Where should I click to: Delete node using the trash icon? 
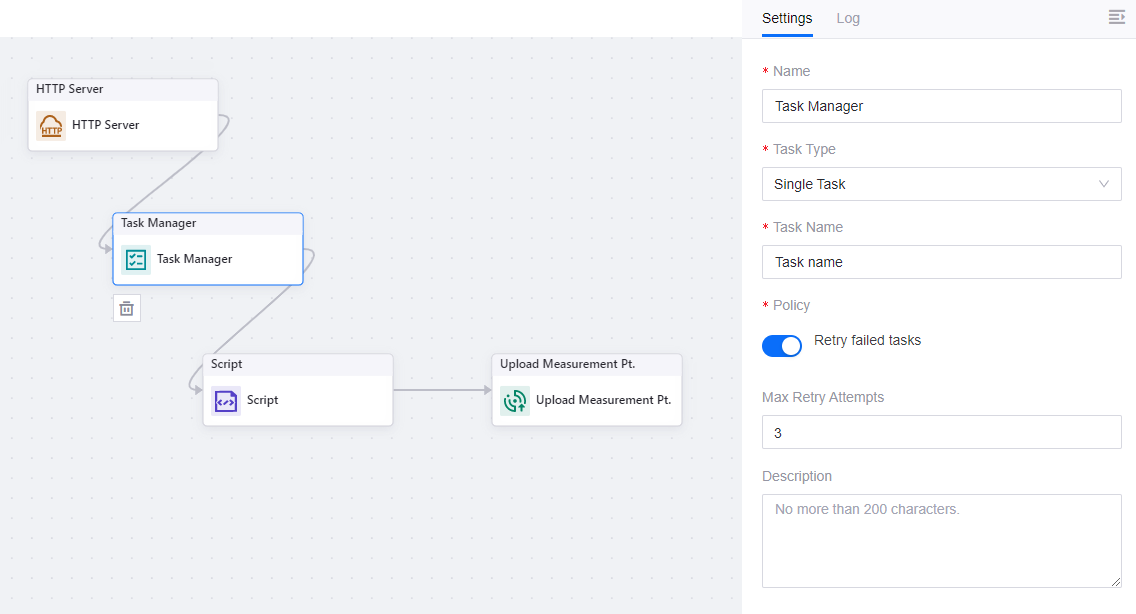pos(127,309)
